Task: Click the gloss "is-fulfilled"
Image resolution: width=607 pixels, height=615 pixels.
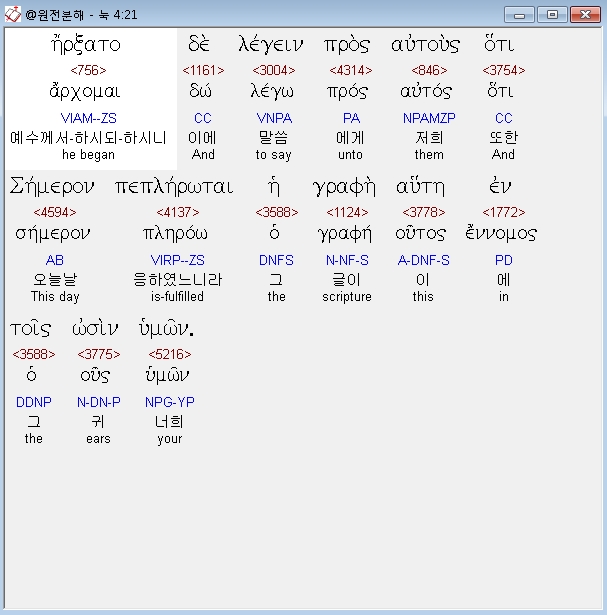Action: point(177,297)
